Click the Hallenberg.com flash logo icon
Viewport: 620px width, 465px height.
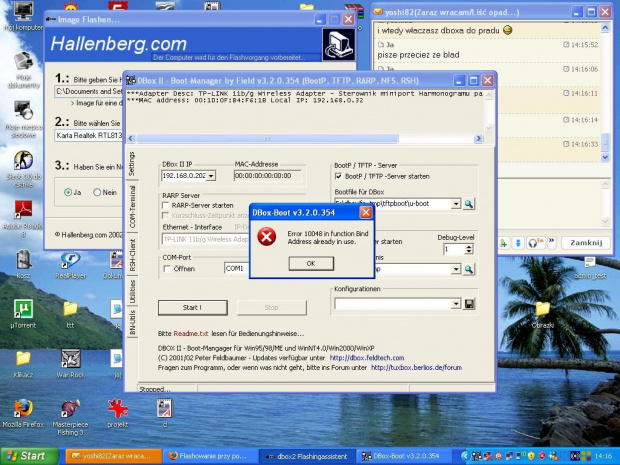[338, 44]
